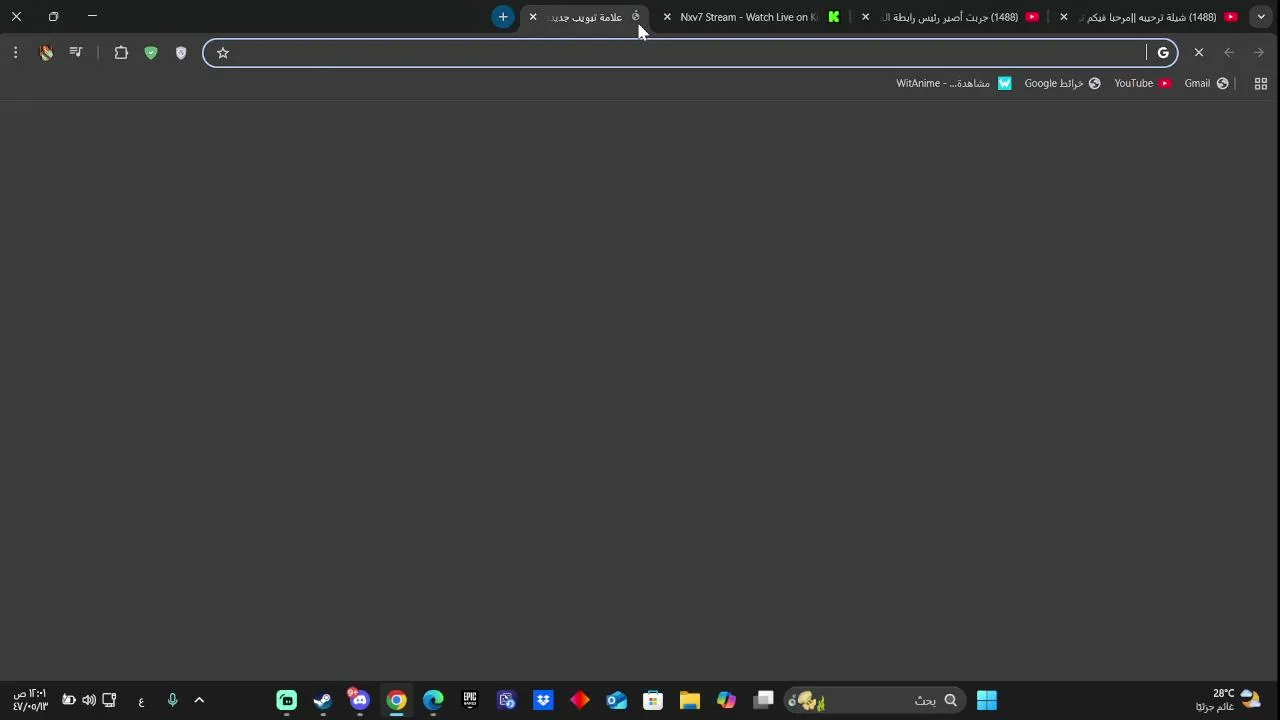1280x720 pixels.
Task: Click the address bar input field
Action: 690,53
